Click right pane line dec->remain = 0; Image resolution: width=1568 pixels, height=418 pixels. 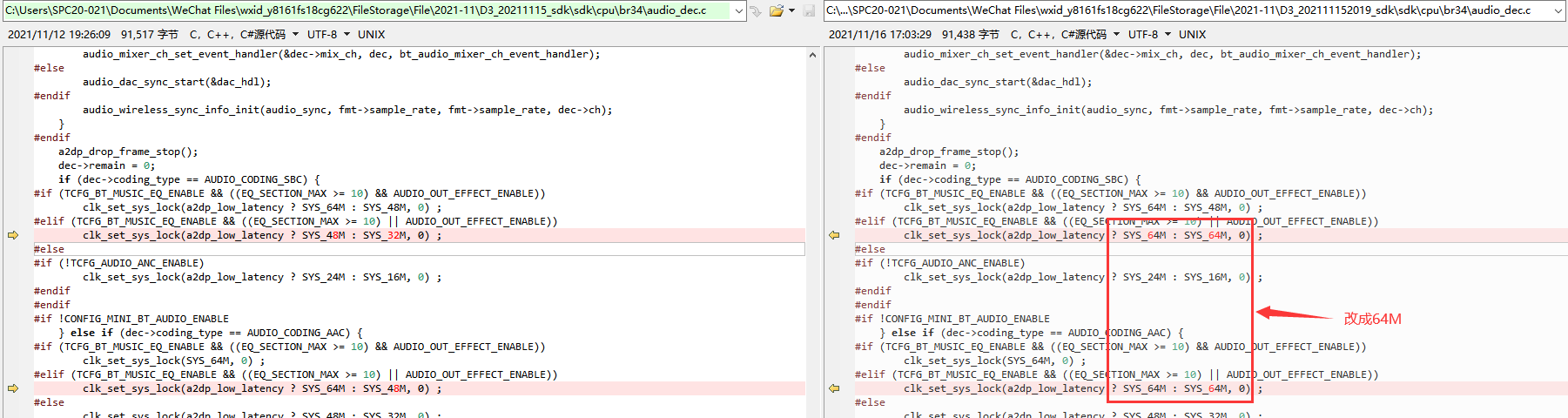[x=928, y=165]
